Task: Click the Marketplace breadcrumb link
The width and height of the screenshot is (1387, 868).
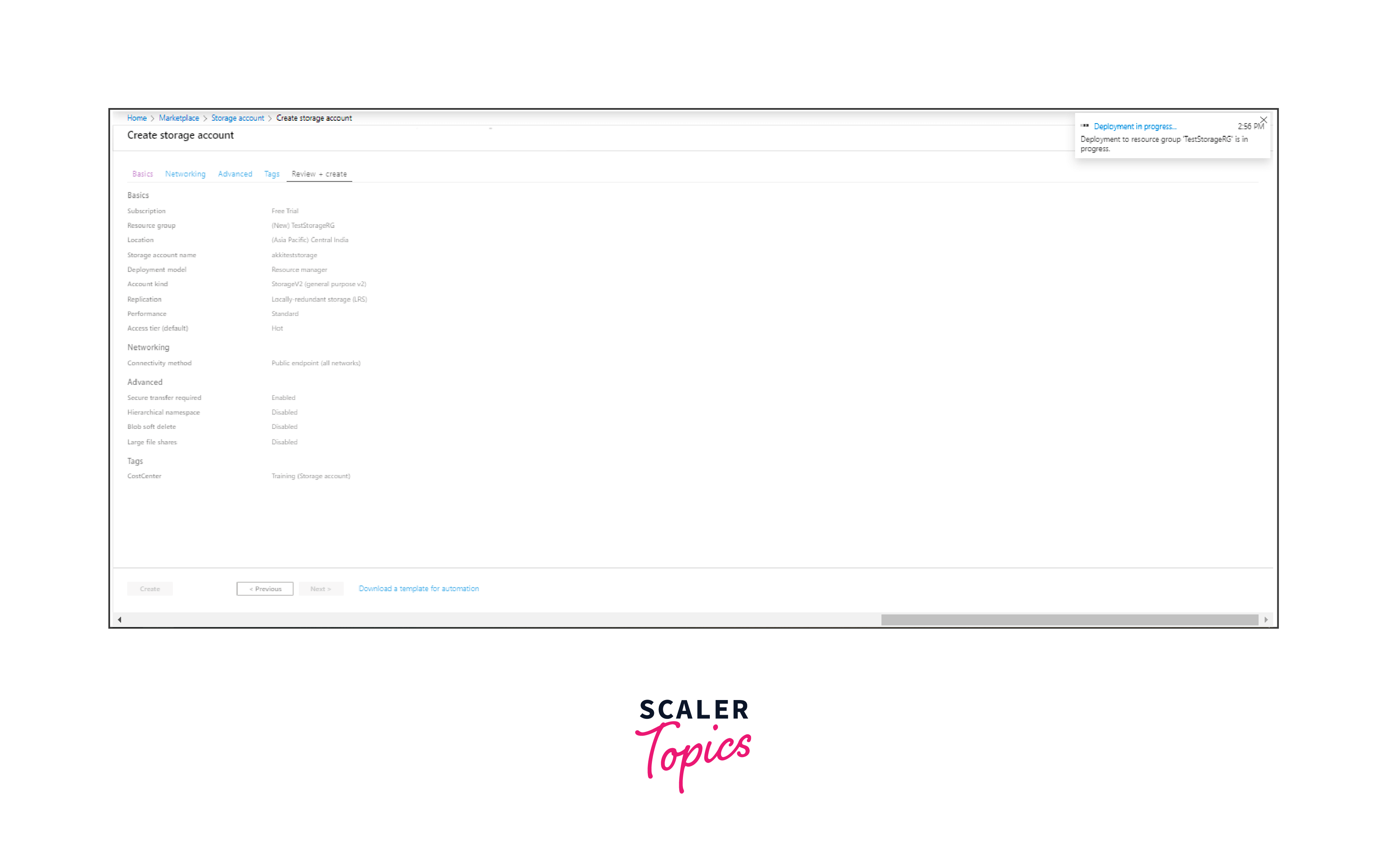Action: click(178, 117)
